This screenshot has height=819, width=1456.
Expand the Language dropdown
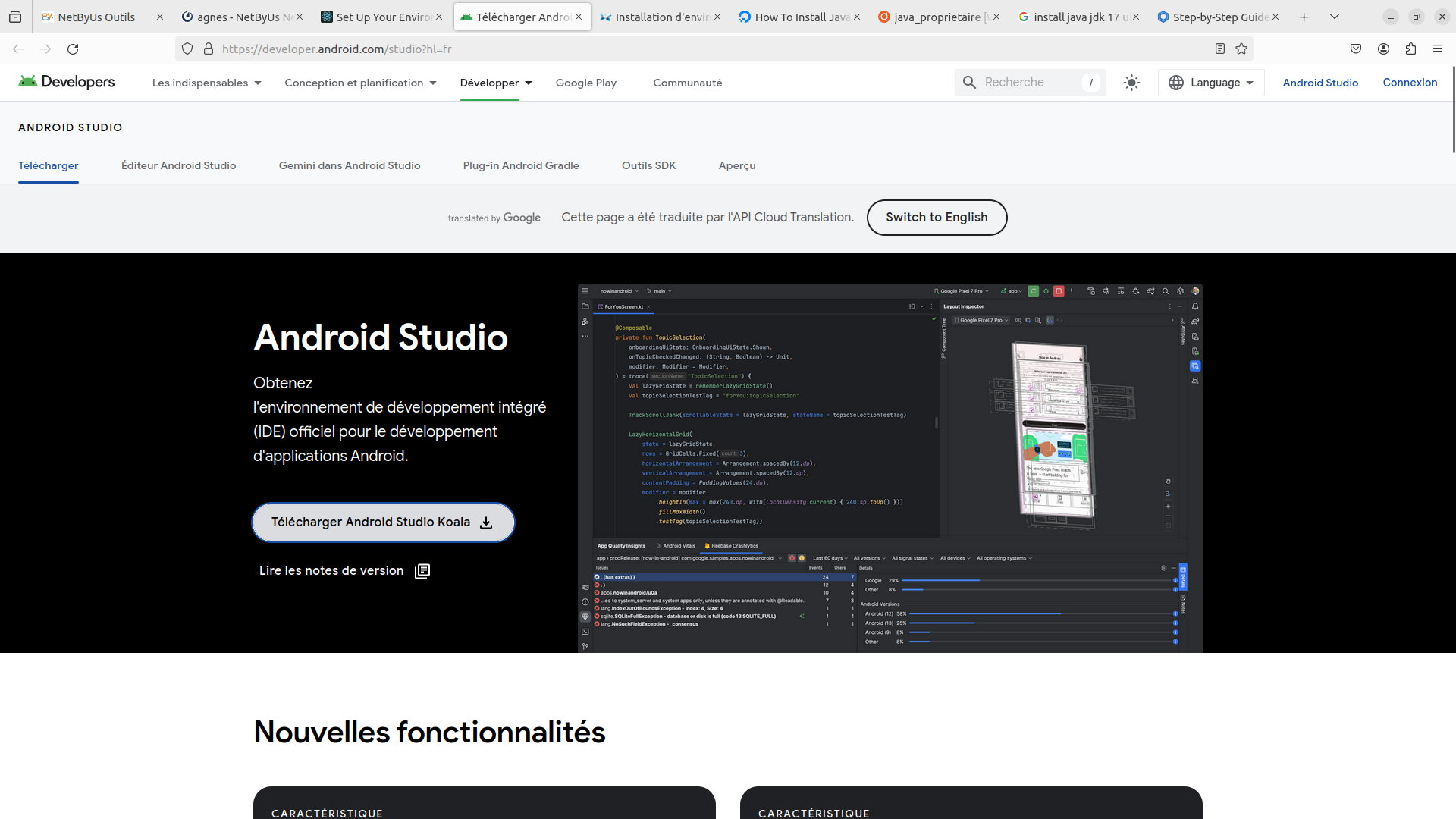1211,83
